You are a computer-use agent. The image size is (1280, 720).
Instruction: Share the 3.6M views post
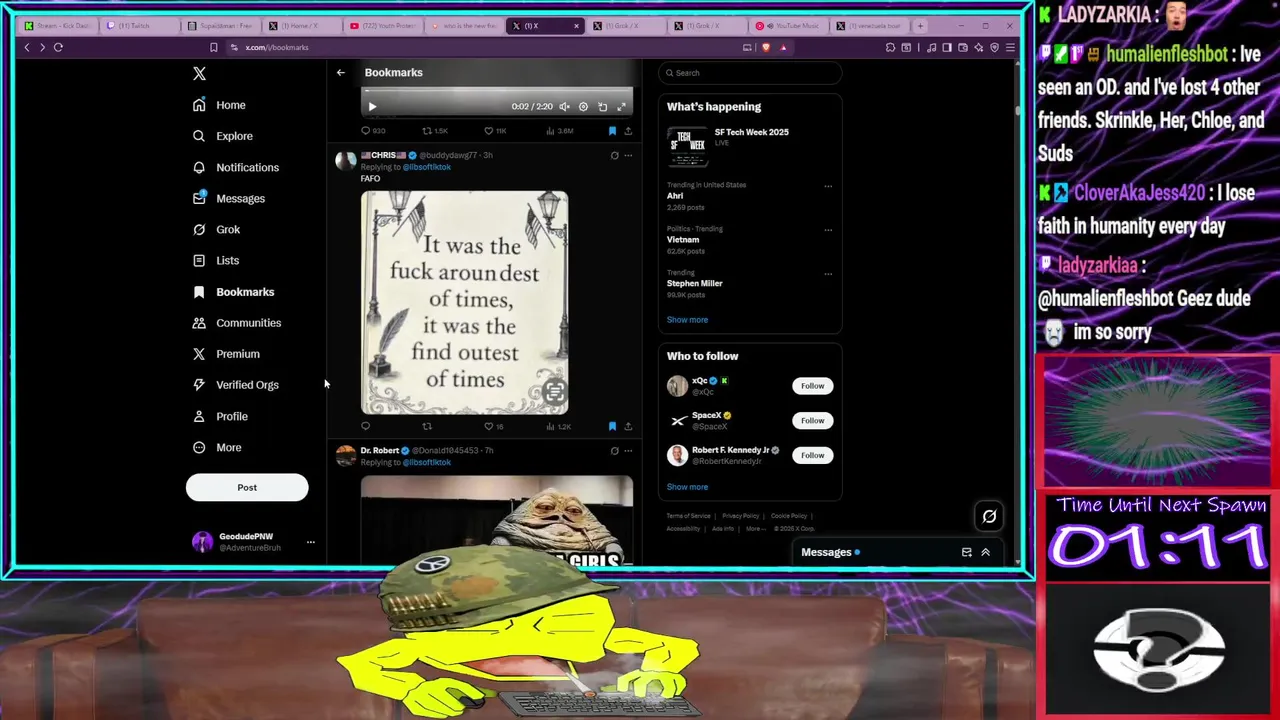(x=628, y=131)
